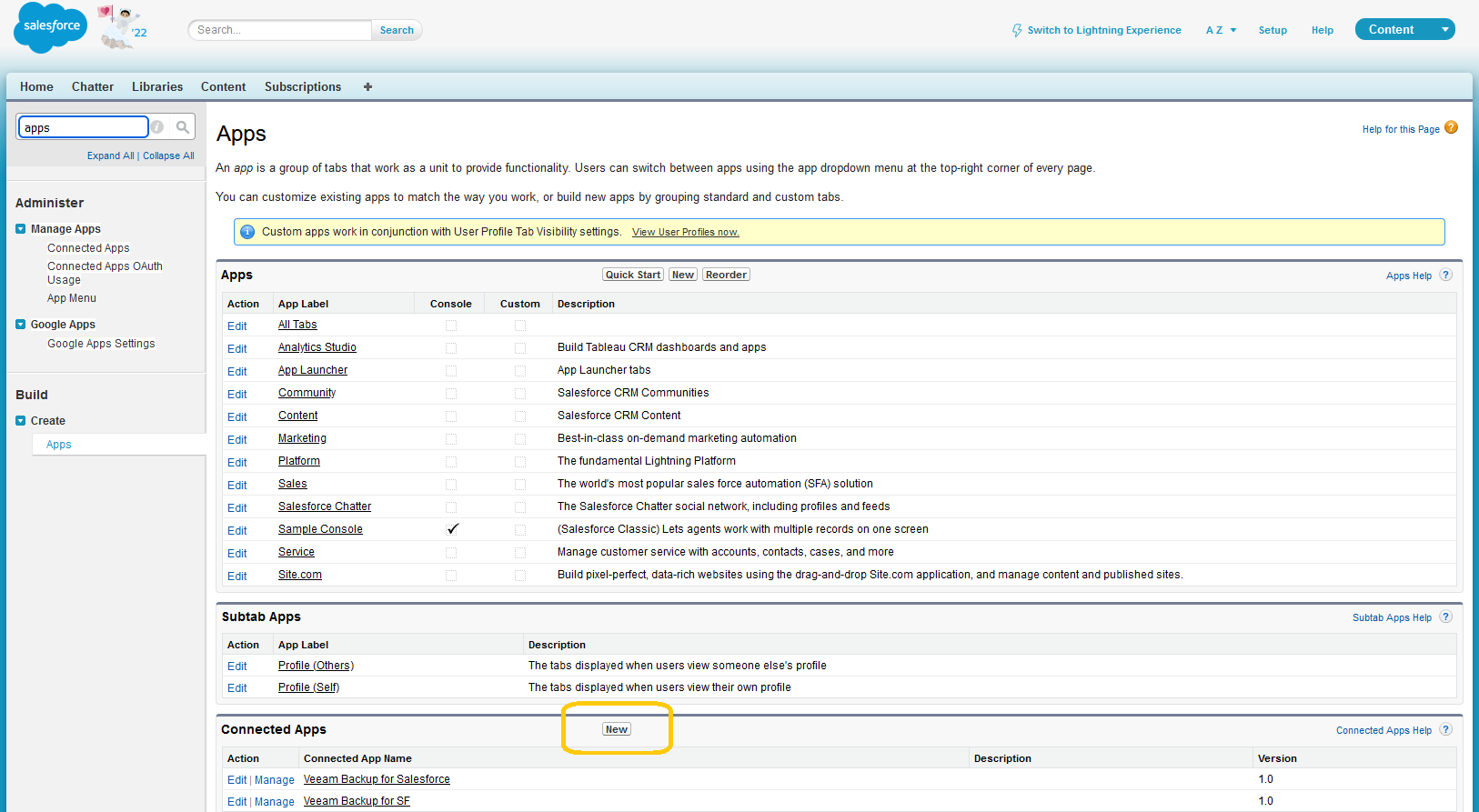This screenshot has height=812, width=1479.
Task: Click the header Search button
Action: (x=397, y=30)
